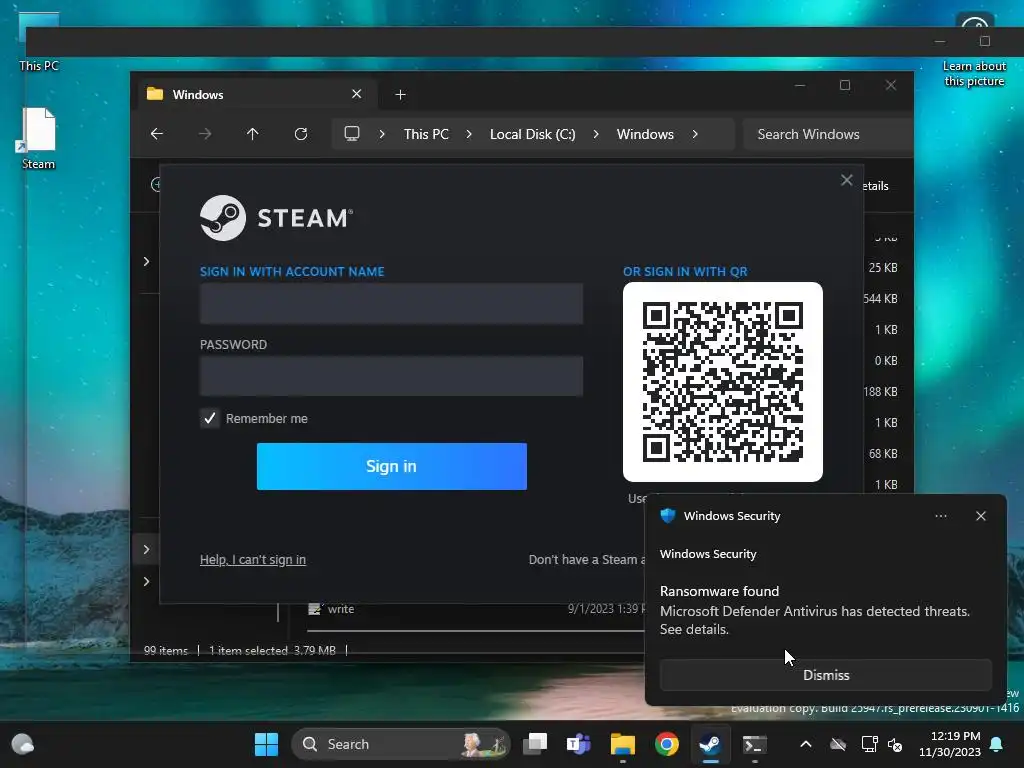
Task: Select Local Disk (C:) breadcrumb
Action: 533,134
